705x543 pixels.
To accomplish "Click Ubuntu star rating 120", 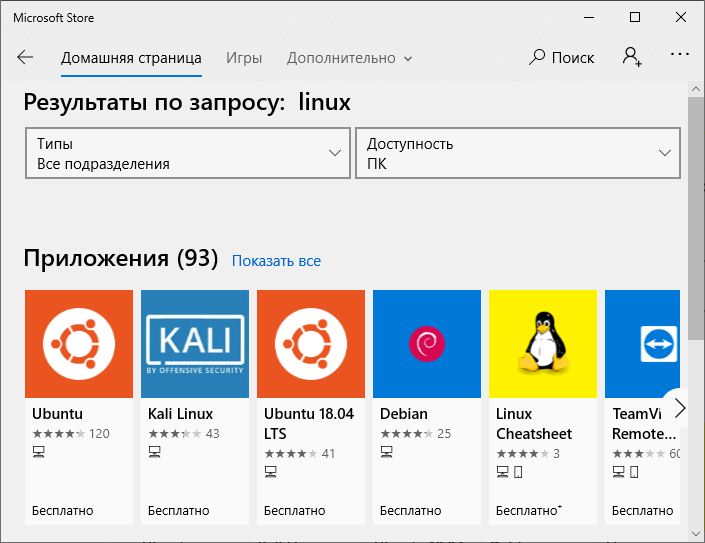I will [x=71, y=433].
